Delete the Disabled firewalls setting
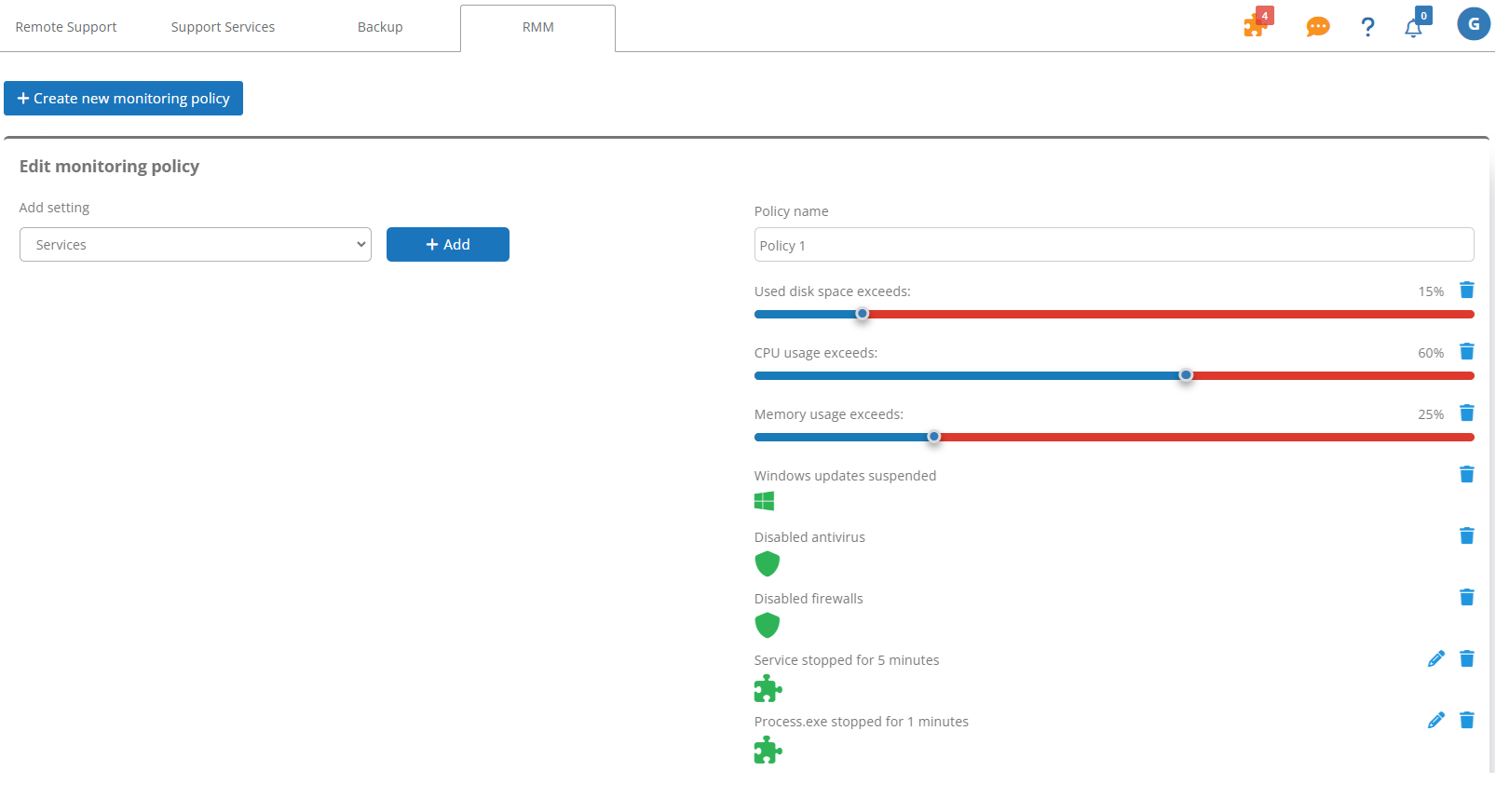1495x812 pixels. click(x=1466, y=598)
